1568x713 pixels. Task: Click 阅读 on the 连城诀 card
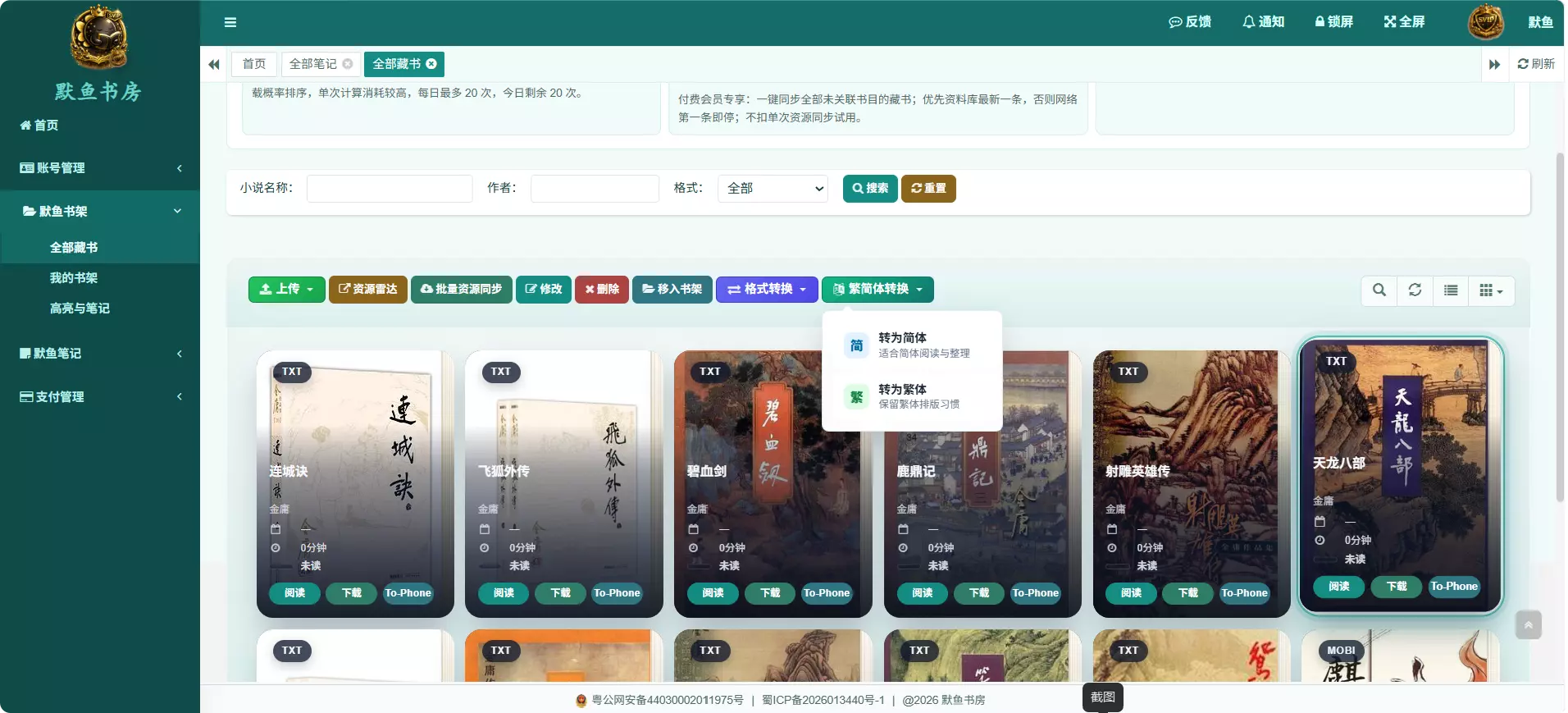pyautogui.click(x=295, y=593)
